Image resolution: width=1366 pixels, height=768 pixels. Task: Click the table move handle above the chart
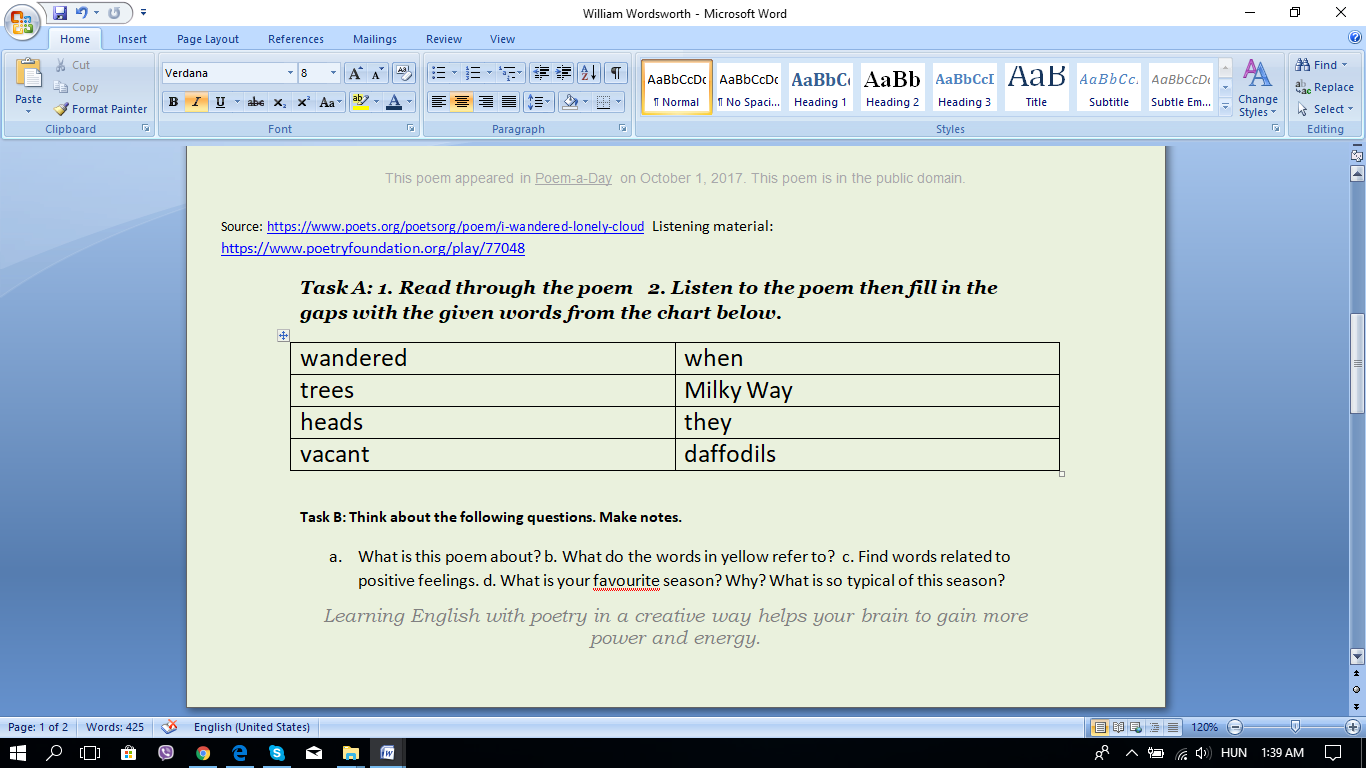[x=283, y=336]
